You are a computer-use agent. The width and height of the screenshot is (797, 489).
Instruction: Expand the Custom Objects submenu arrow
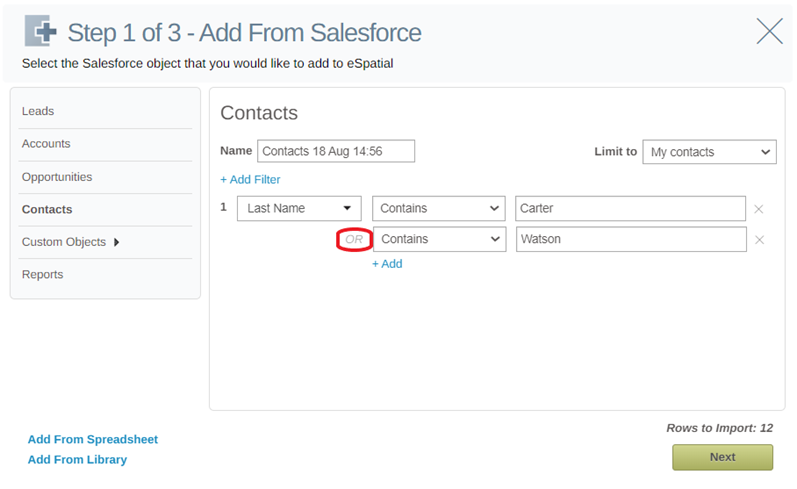tap(116, 242)
